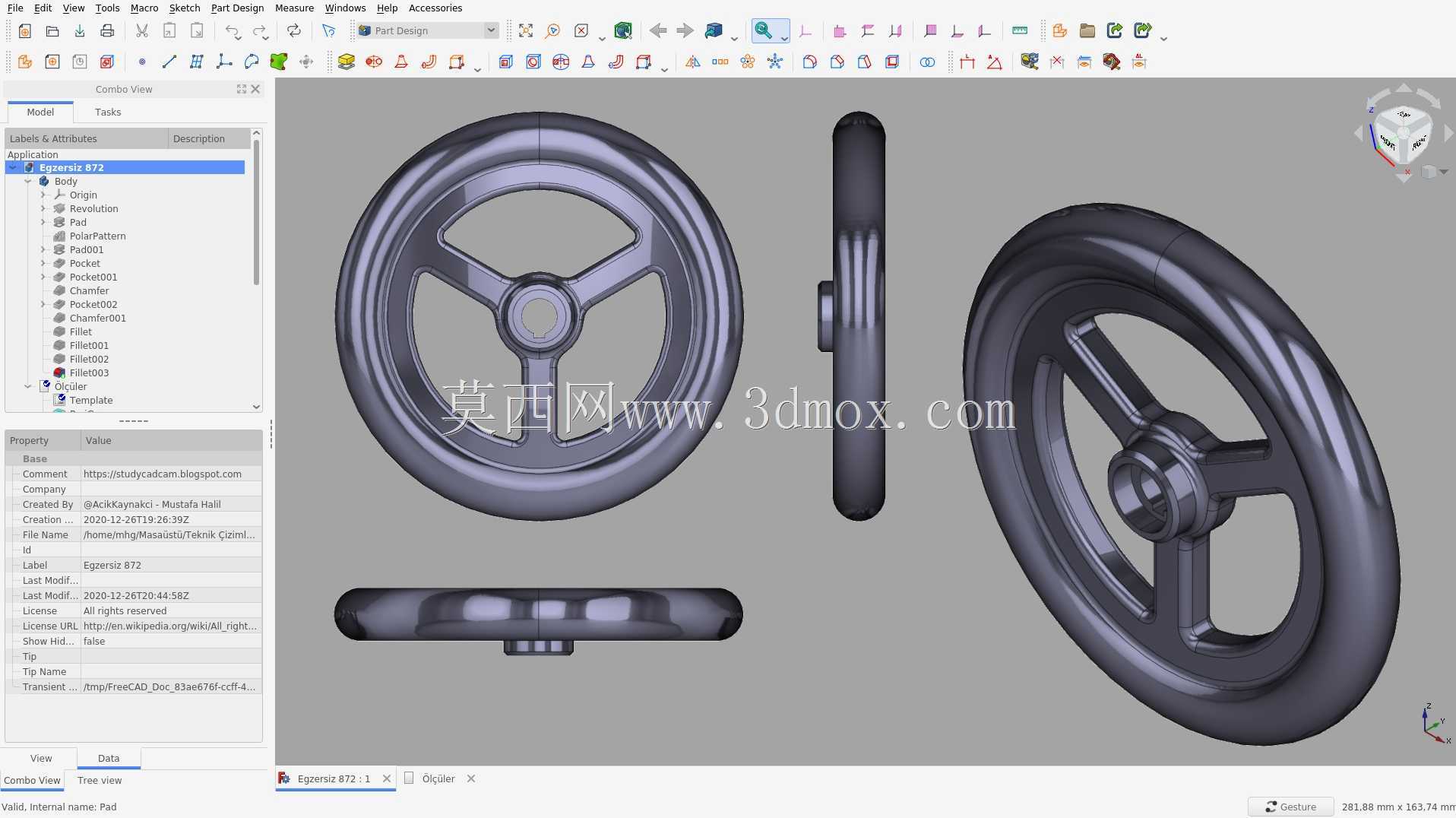Switch to the Top view icon
1456x818 pixels.
(867, 30)
